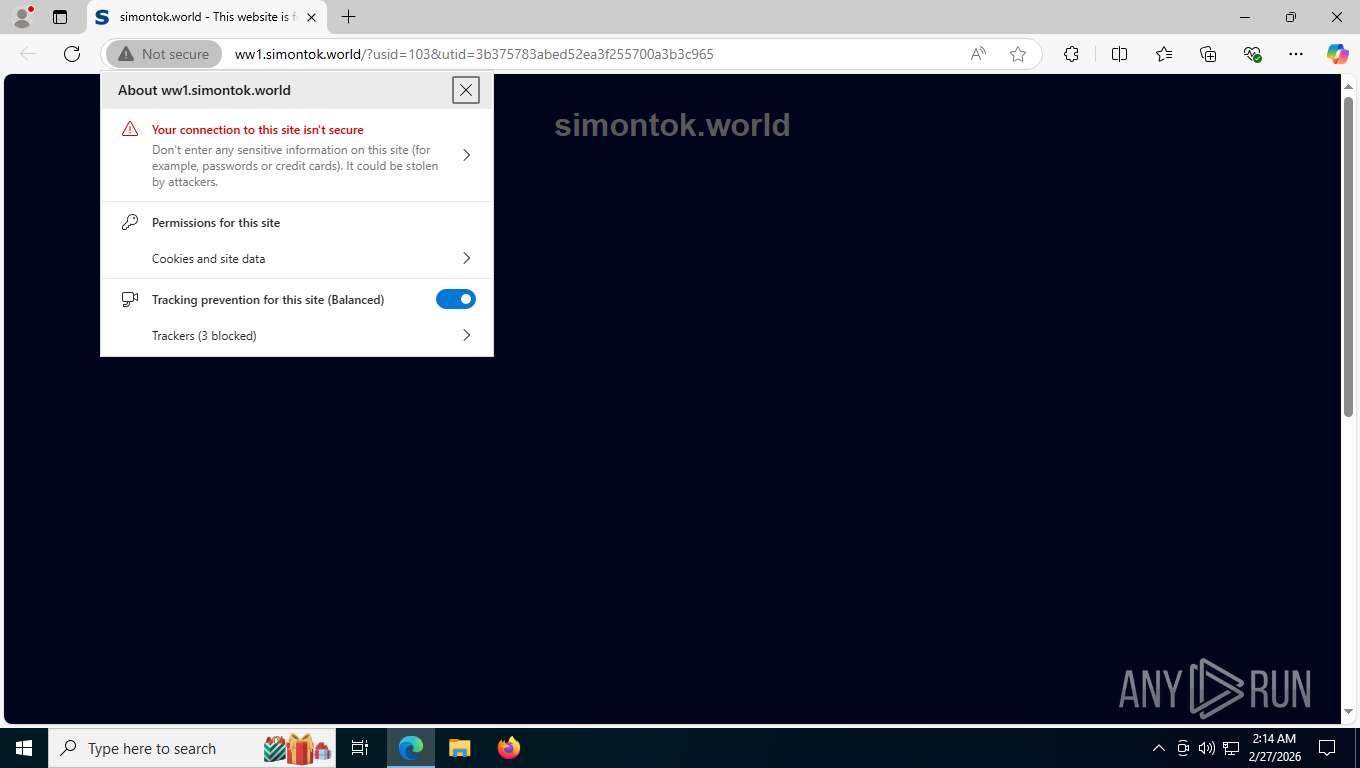Click the page vertical scrollbar thumb
1360x768 pixels.
[1348, 257]
